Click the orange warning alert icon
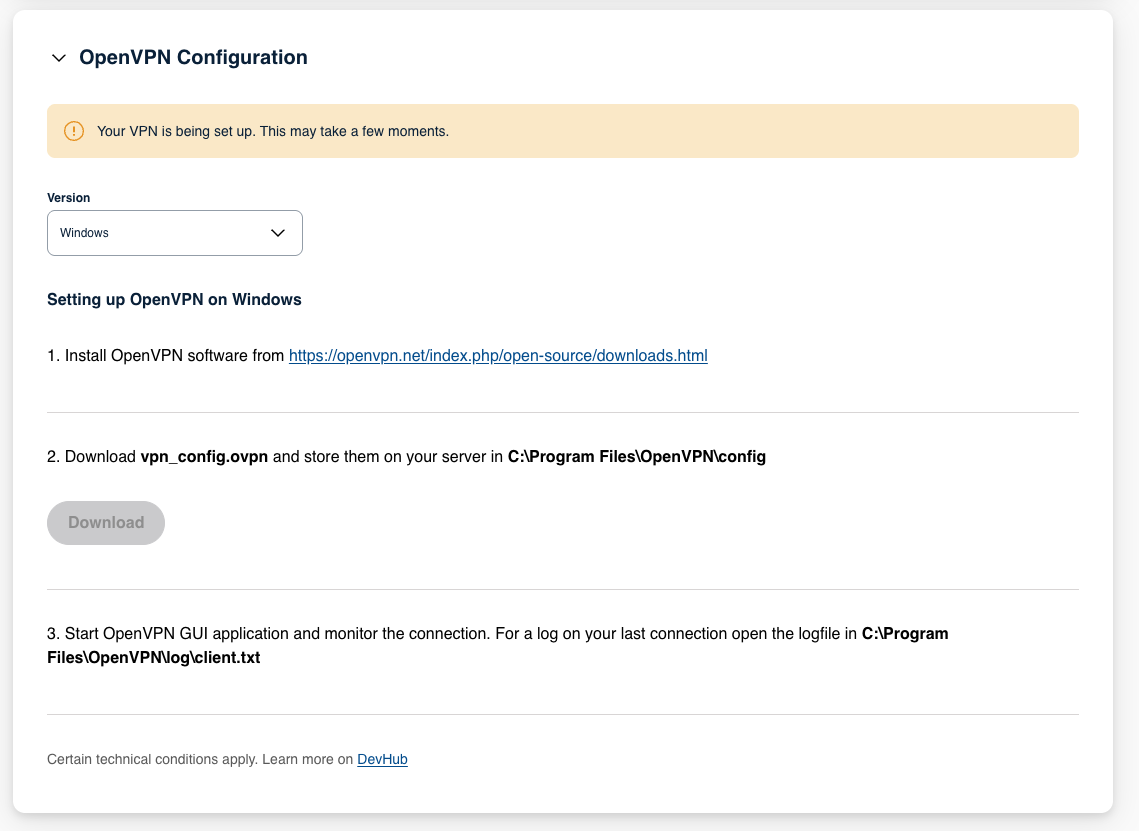Screen dimensions: 1139x831 [74, 131]
